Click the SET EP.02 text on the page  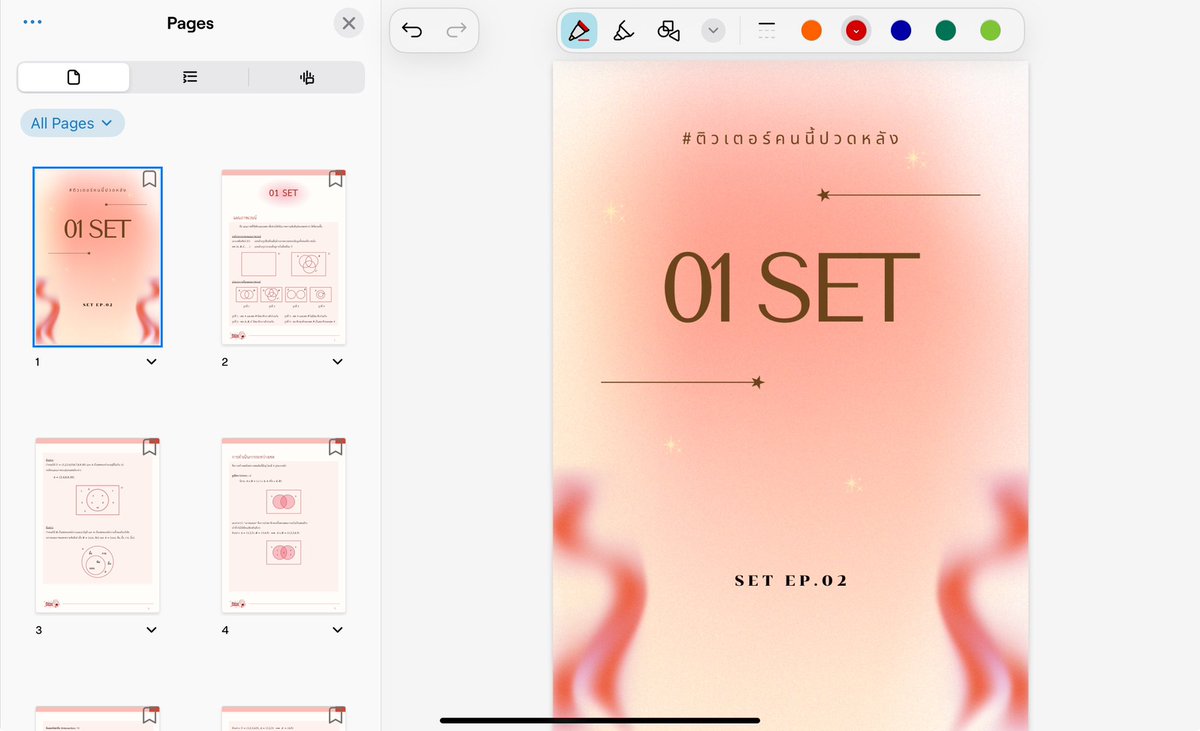pos(791,581)
